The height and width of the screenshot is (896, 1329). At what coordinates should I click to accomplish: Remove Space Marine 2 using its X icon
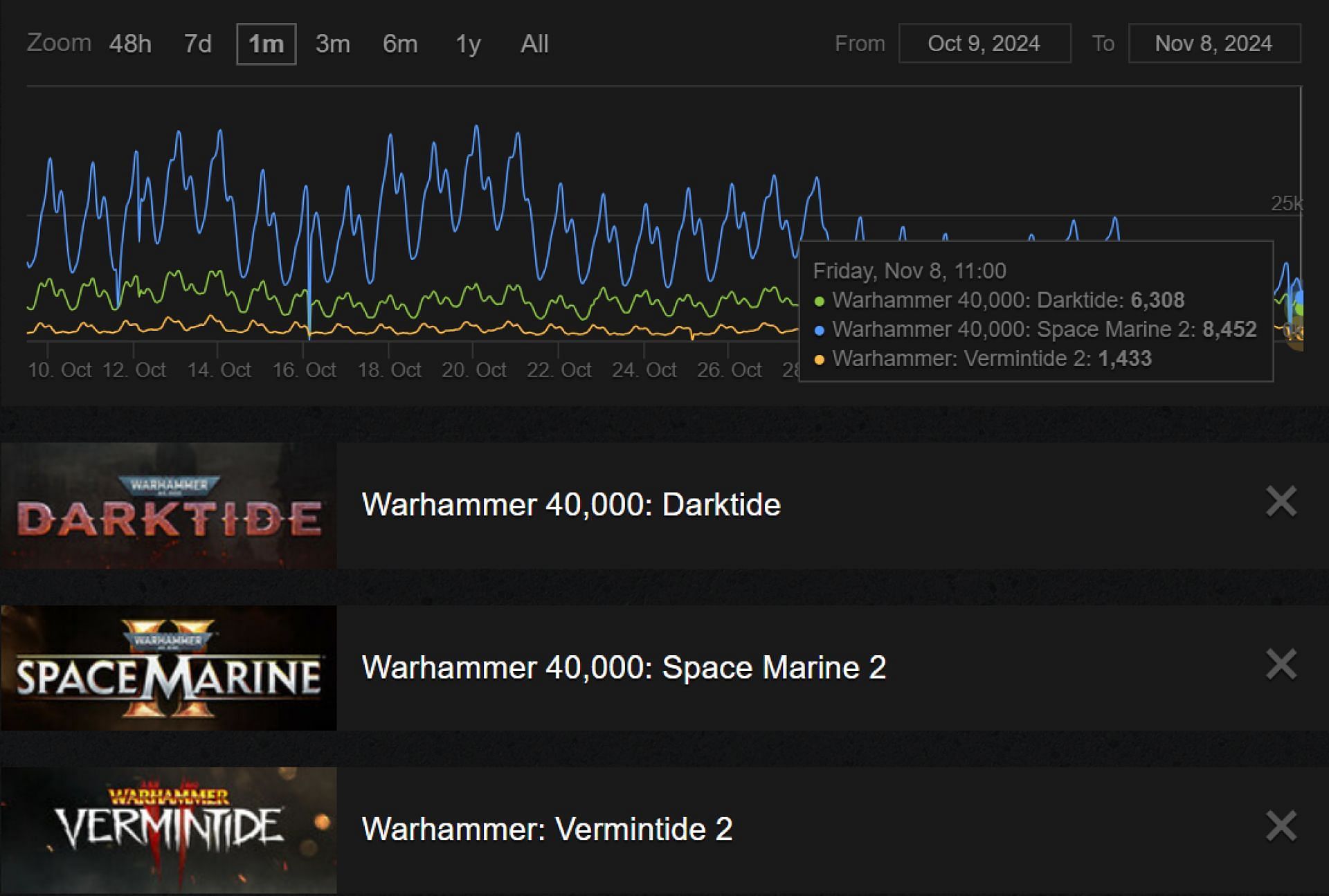[x=1281, y=665]
